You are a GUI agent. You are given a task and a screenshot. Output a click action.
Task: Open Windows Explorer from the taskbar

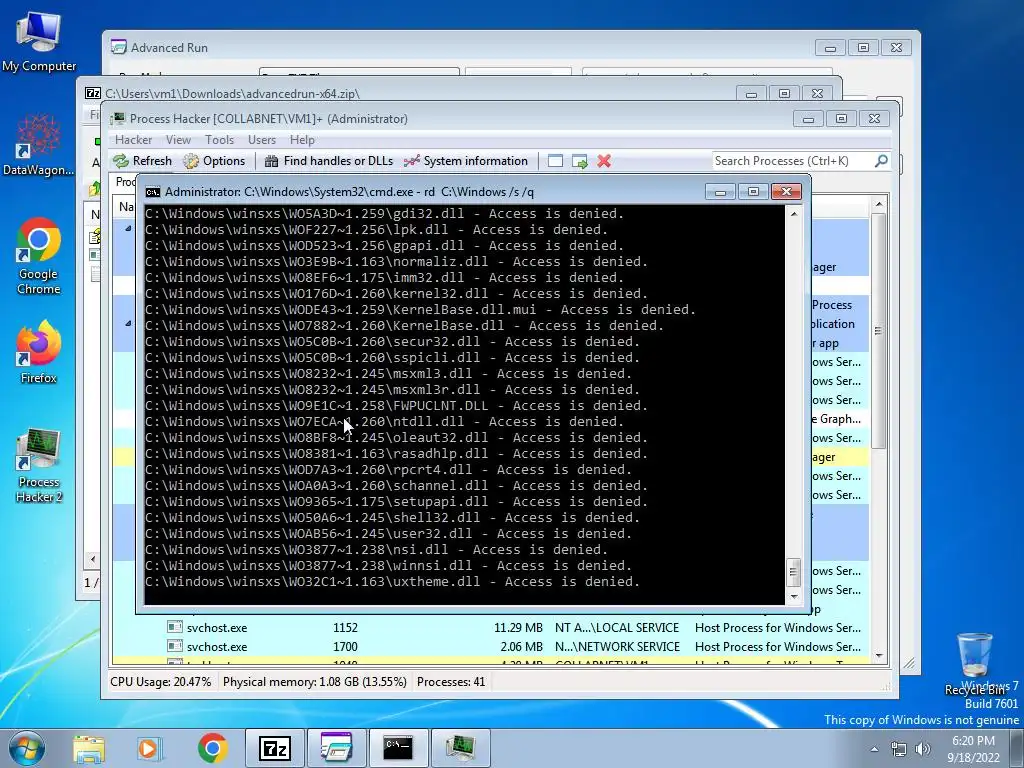coord(89,748)
